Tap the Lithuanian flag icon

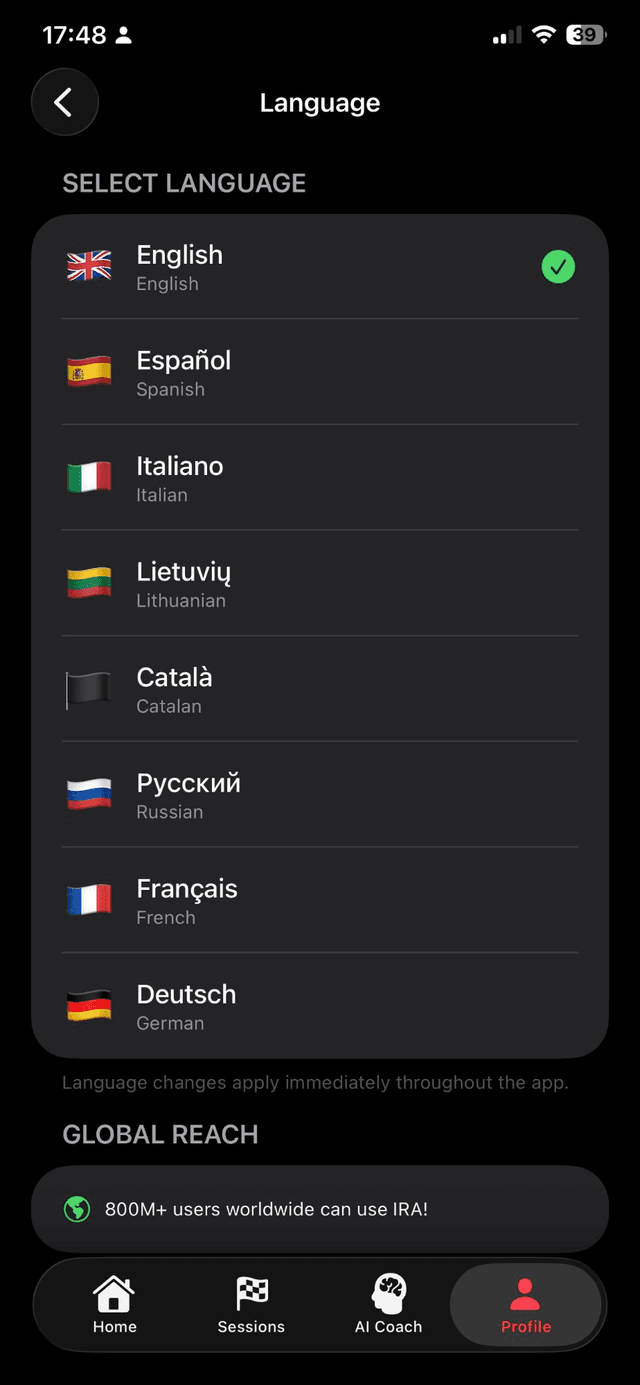(88, 584)
